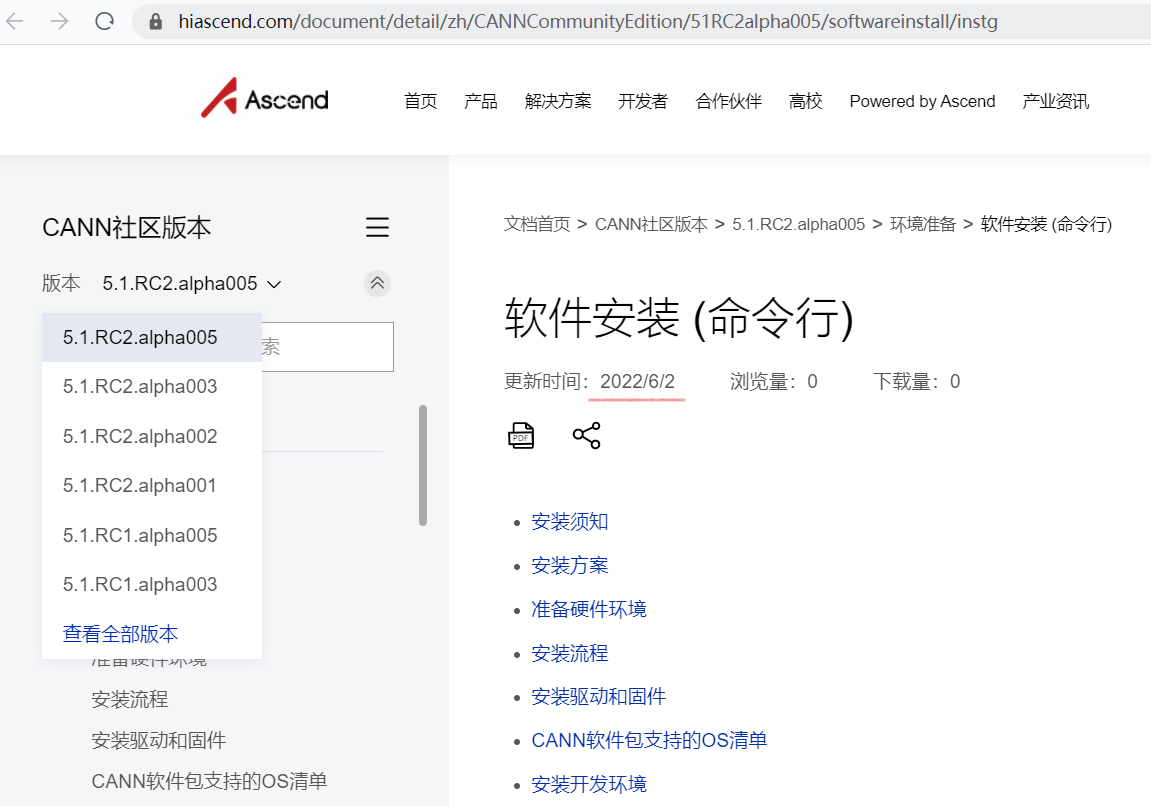The height and width of the screenshot is (806, 1151).
Task: Select version 5.1.RC2.alpha001
Action: [x=152, y=485]
